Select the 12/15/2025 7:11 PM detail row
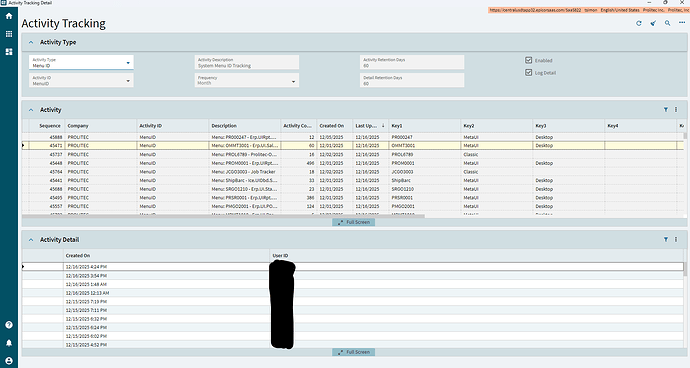 (353, 310)
